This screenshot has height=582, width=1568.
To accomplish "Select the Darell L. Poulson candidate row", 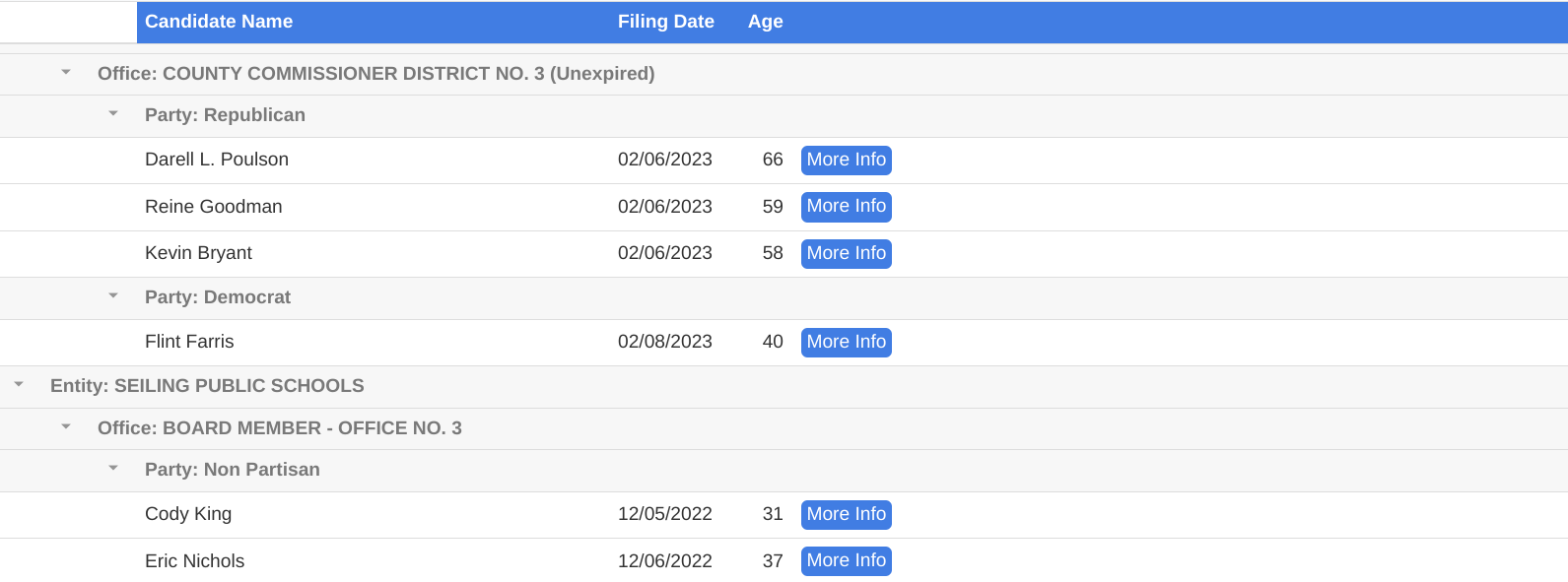I will click(x=784, y=161).
